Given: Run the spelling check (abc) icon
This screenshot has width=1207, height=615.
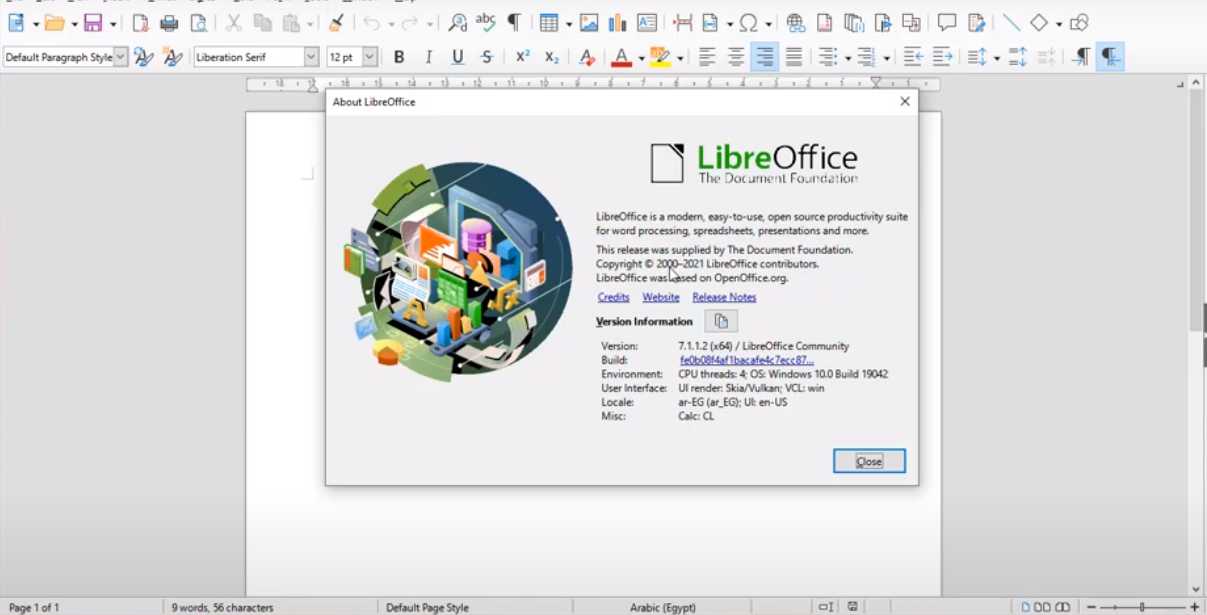Looking at the screenshot, I should coord(486,22).
